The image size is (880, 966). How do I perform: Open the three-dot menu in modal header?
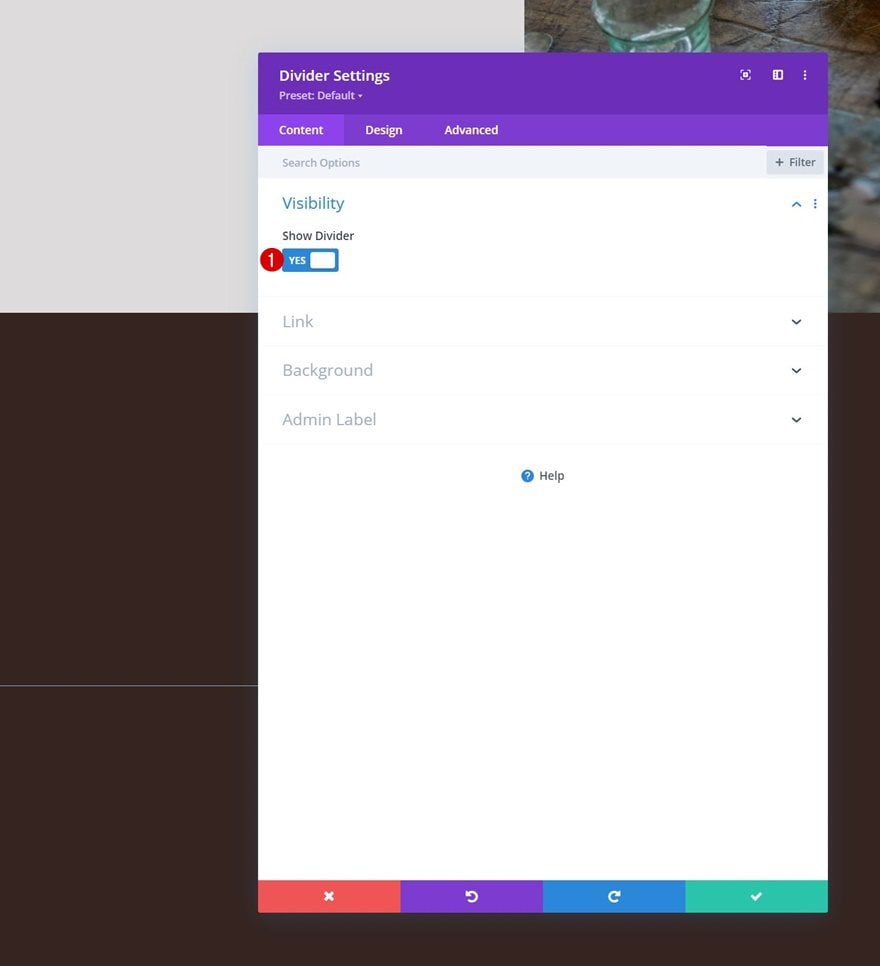(x=805, y=75)
